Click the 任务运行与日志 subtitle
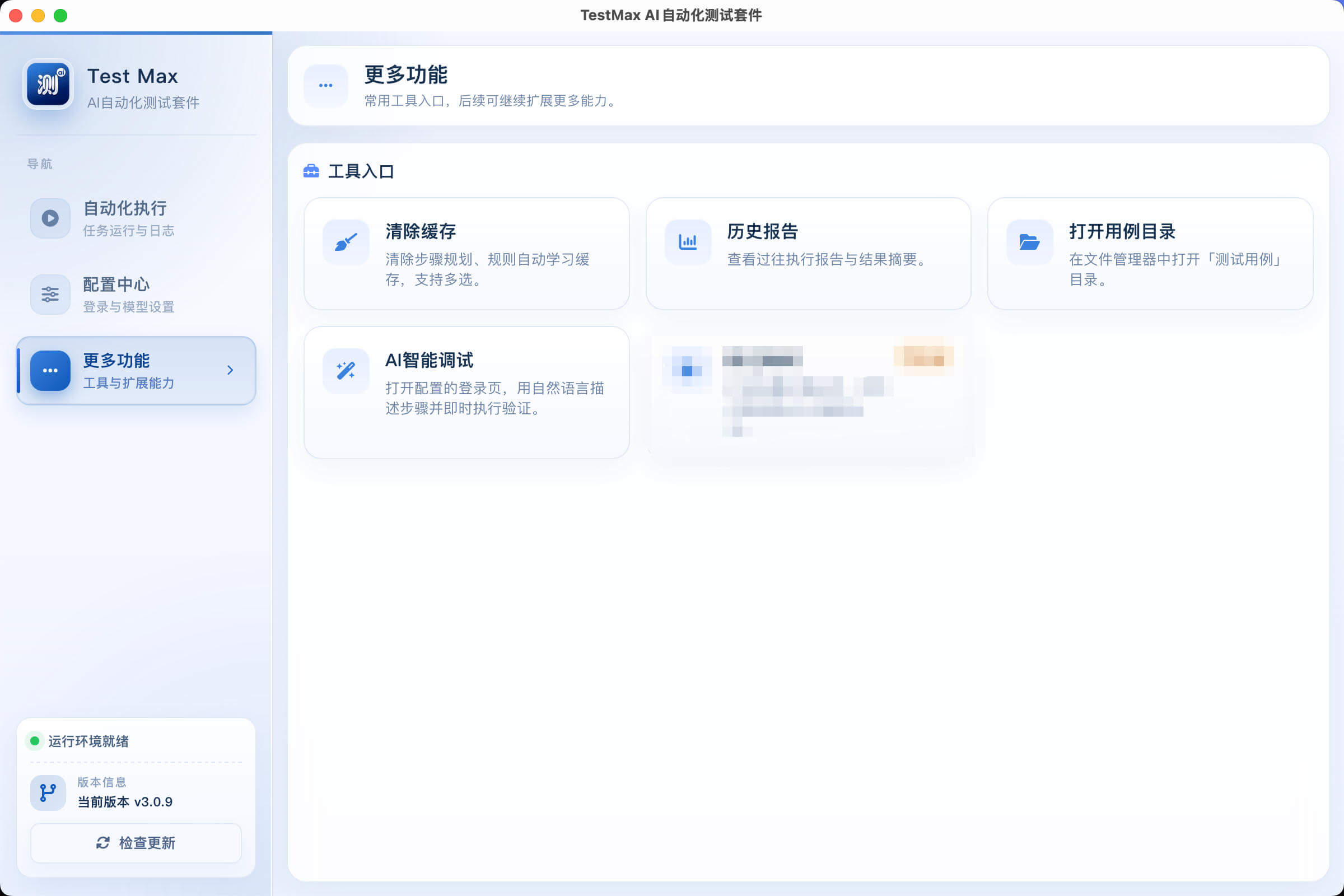Screen dimensions: 1344x896 pos(129,230)
